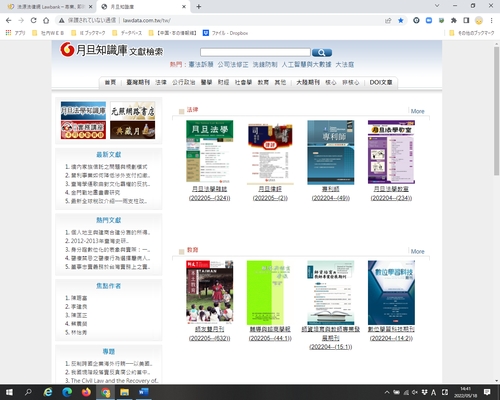Open taskbar search magnifier
The image size is (500, 400).
[x=28, y=392]
